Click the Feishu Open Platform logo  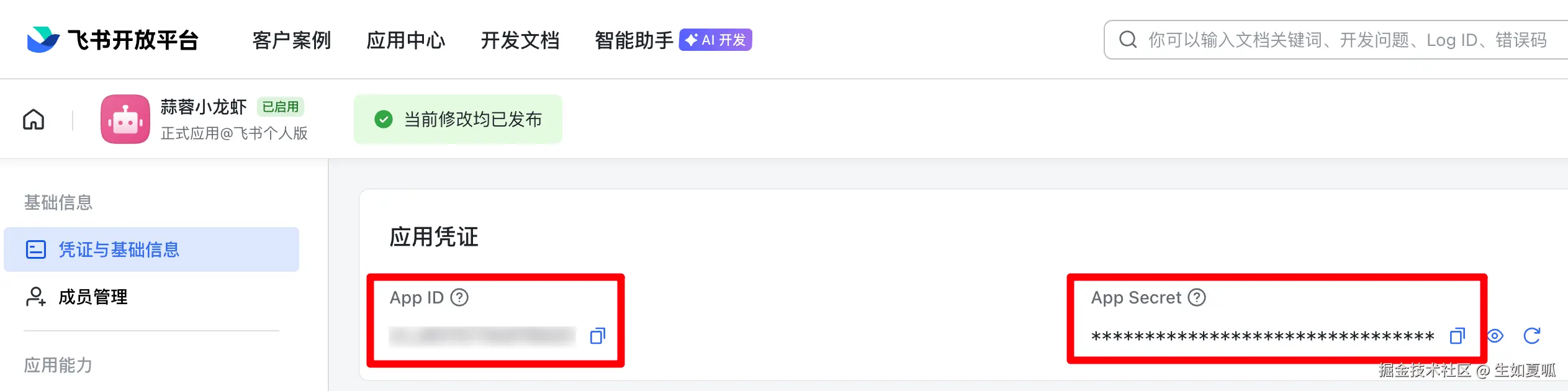(113, 40)
